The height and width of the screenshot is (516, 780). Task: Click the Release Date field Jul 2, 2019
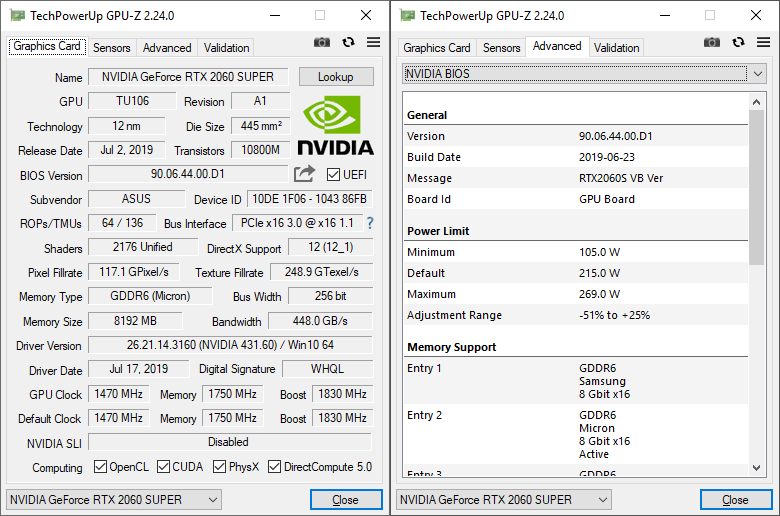(x=126, y=150)
